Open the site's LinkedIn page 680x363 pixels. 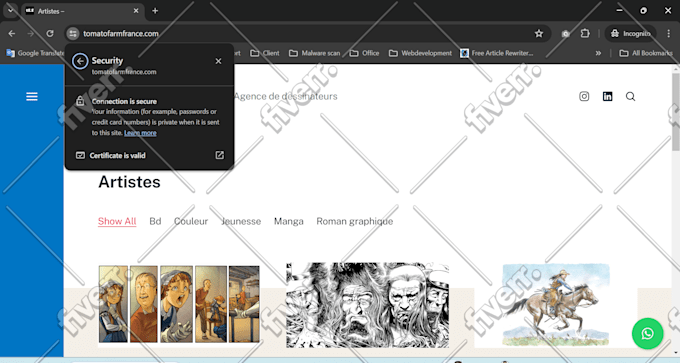click(x=608, y=96)
